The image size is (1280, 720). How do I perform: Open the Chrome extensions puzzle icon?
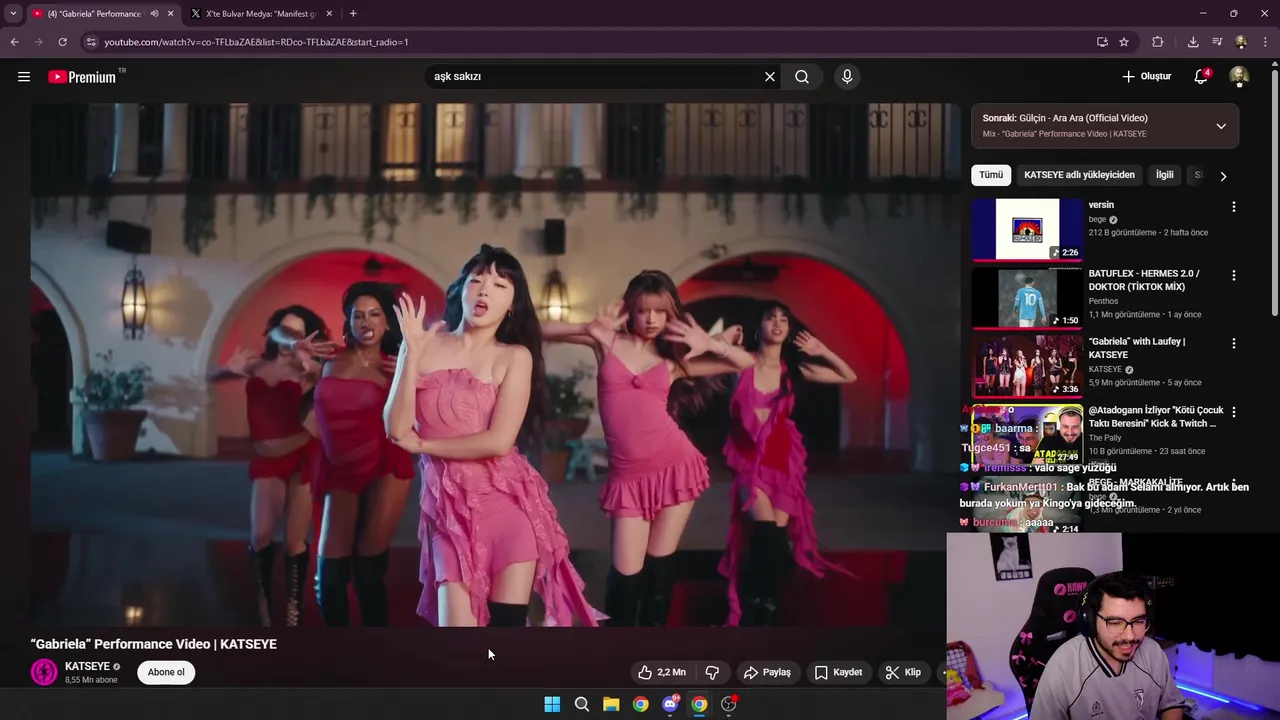coord(1158,42)
